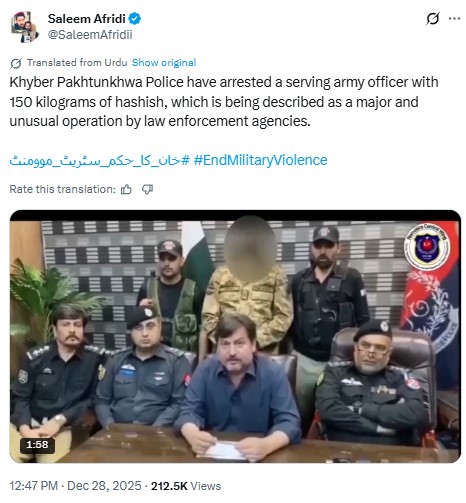Click the @SaleemAfridii handle

click(x=90, y=35)
